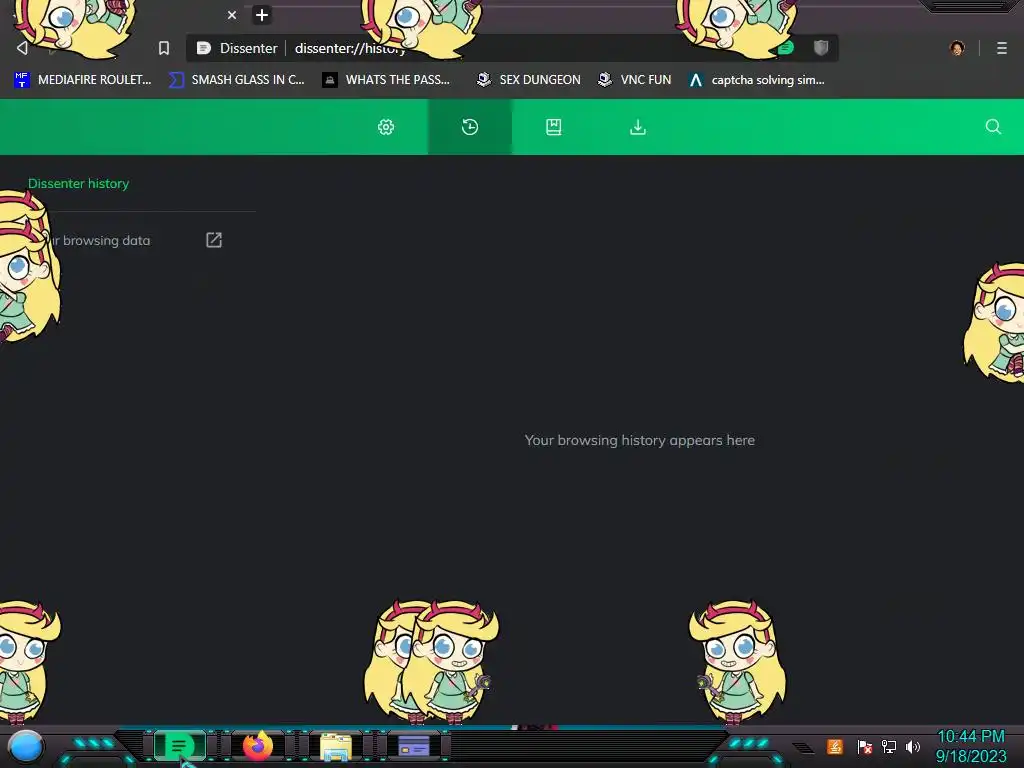The width and height of the screenshot is (1024, 768).
Task: Open the Settings gear tab
Action: point(386,127)
